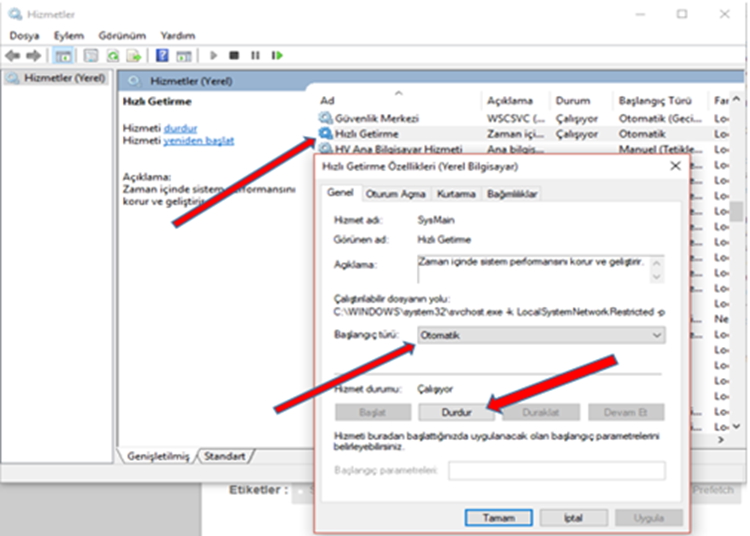The image size is (750, 536).
Task: Click the Uygula button
Action: (649, 518)
